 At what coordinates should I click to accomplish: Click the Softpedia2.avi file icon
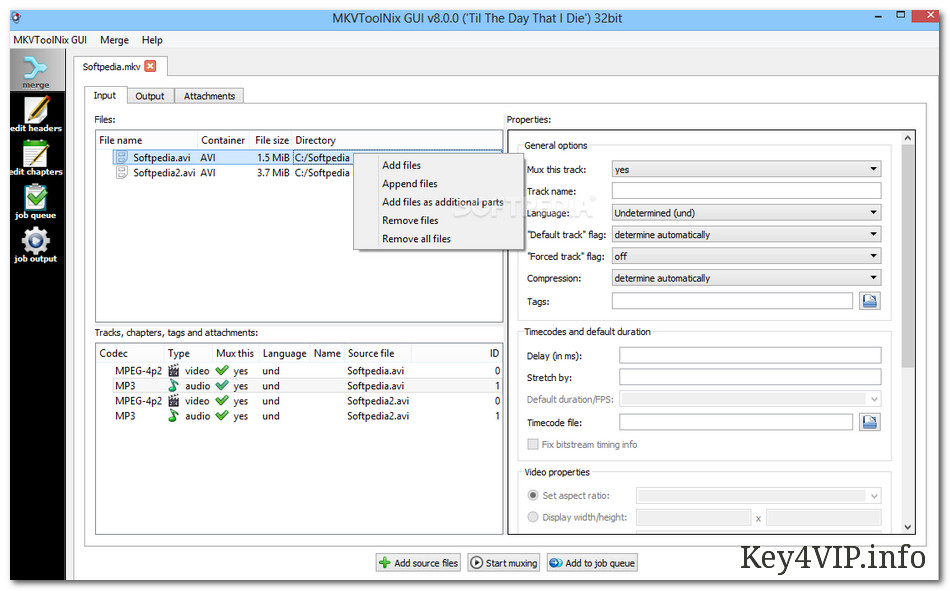tap(122, 173)
